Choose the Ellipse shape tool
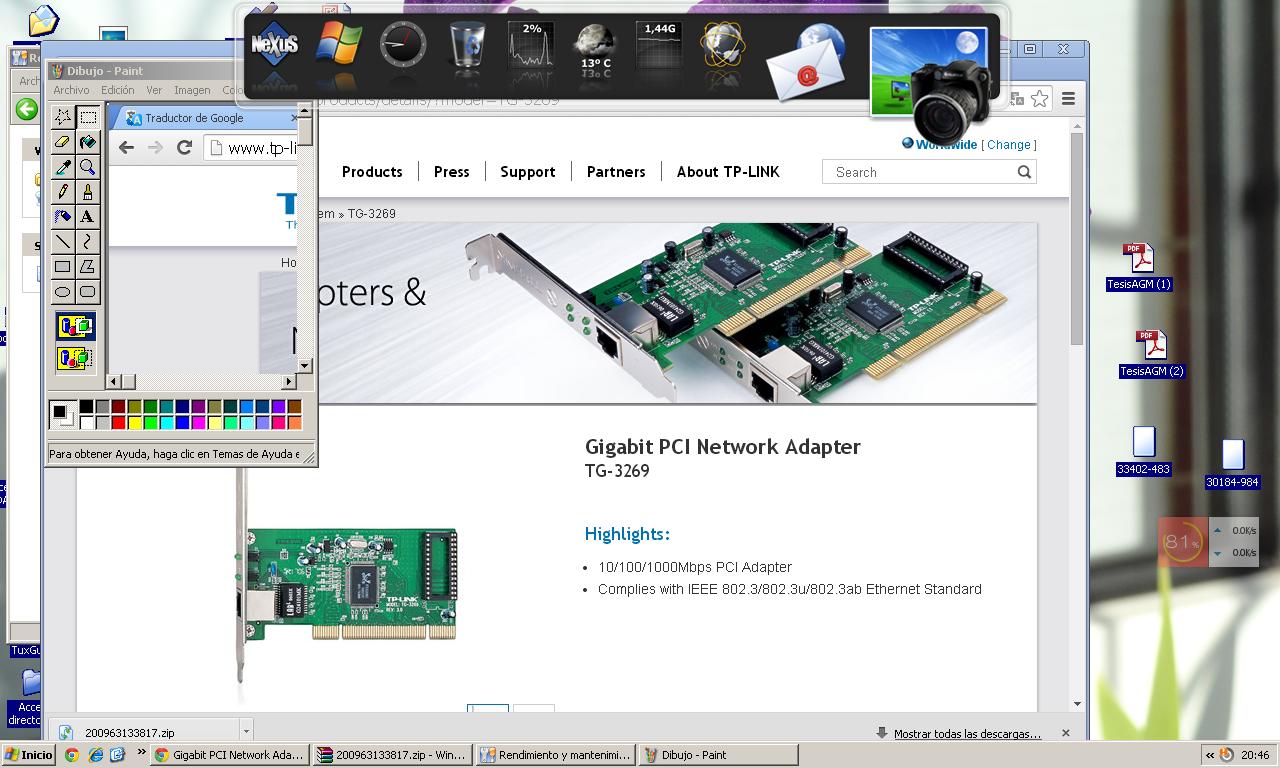Image resolution: width=1280 pixels, height=768 pixels. [x=63, y=292]
